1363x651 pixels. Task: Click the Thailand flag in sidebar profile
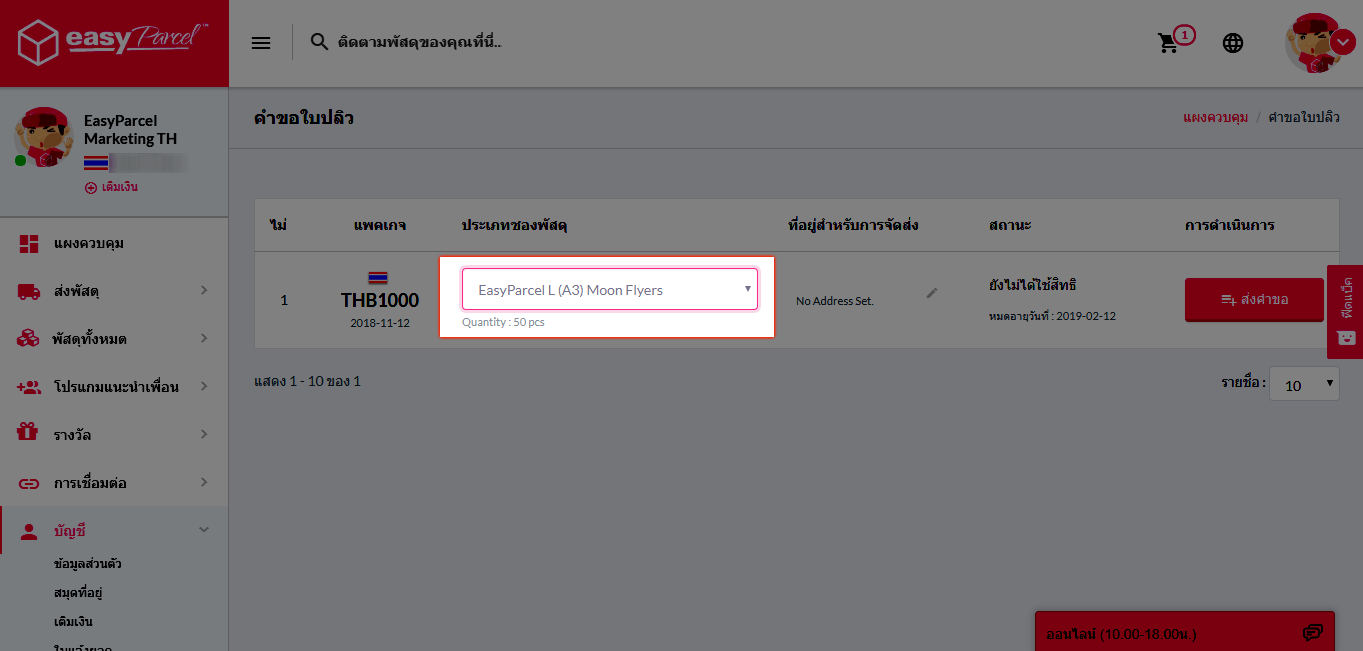click(96, 162)
